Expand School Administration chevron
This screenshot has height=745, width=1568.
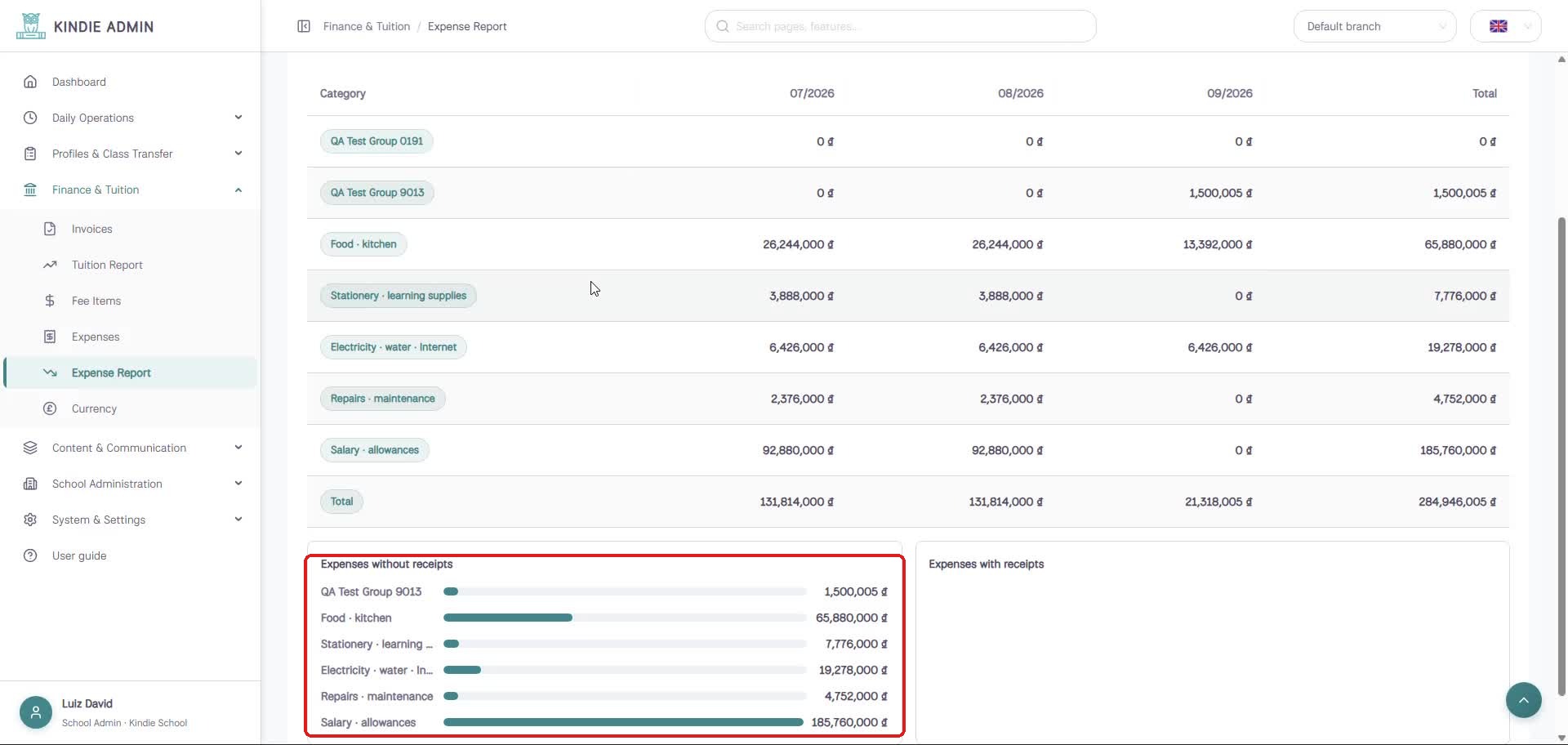click(238, 484)
